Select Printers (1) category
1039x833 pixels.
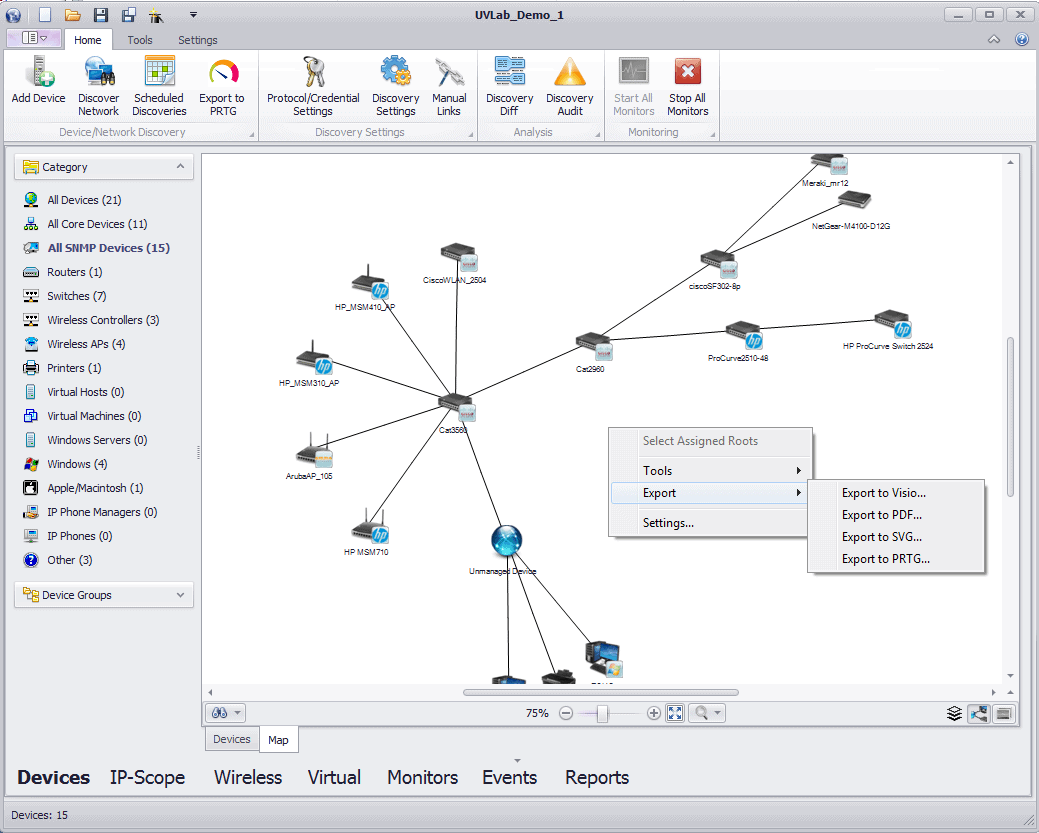coord(74,368)
